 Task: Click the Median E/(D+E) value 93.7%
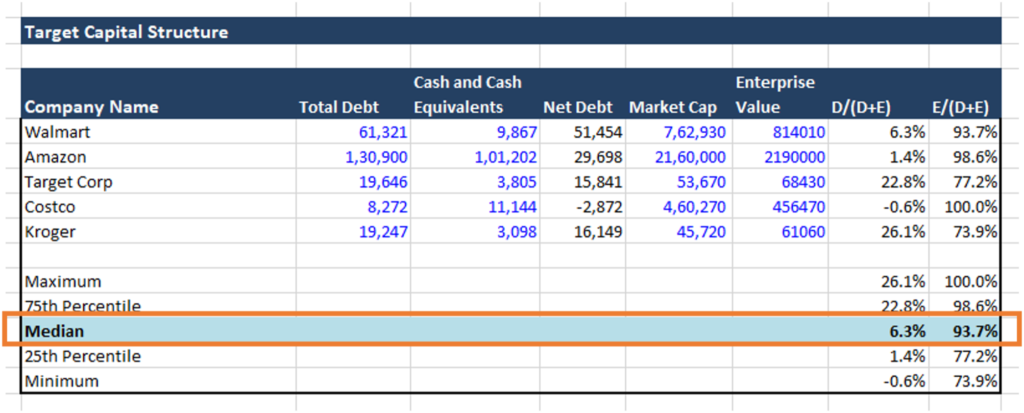[975, 331]
